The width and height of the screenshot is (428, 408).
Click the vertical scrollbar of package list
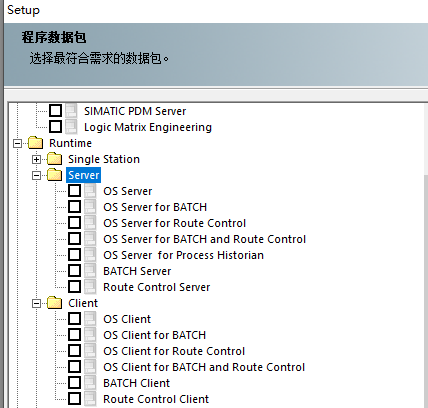[426, 255]
